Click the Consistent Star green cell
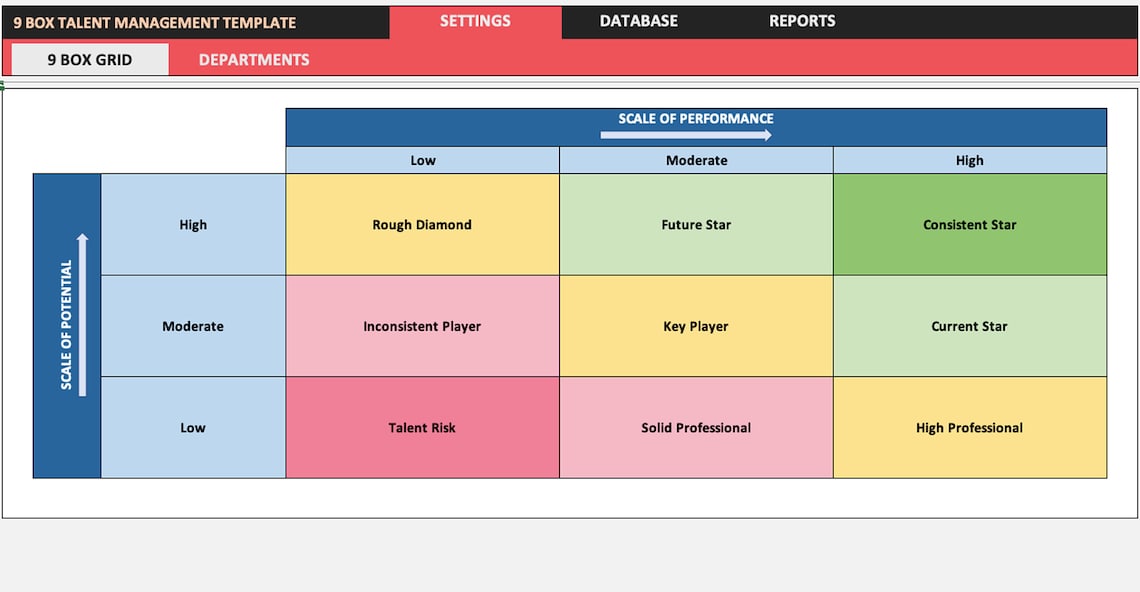The image size is (1140, 592). (x=970, y=225)
